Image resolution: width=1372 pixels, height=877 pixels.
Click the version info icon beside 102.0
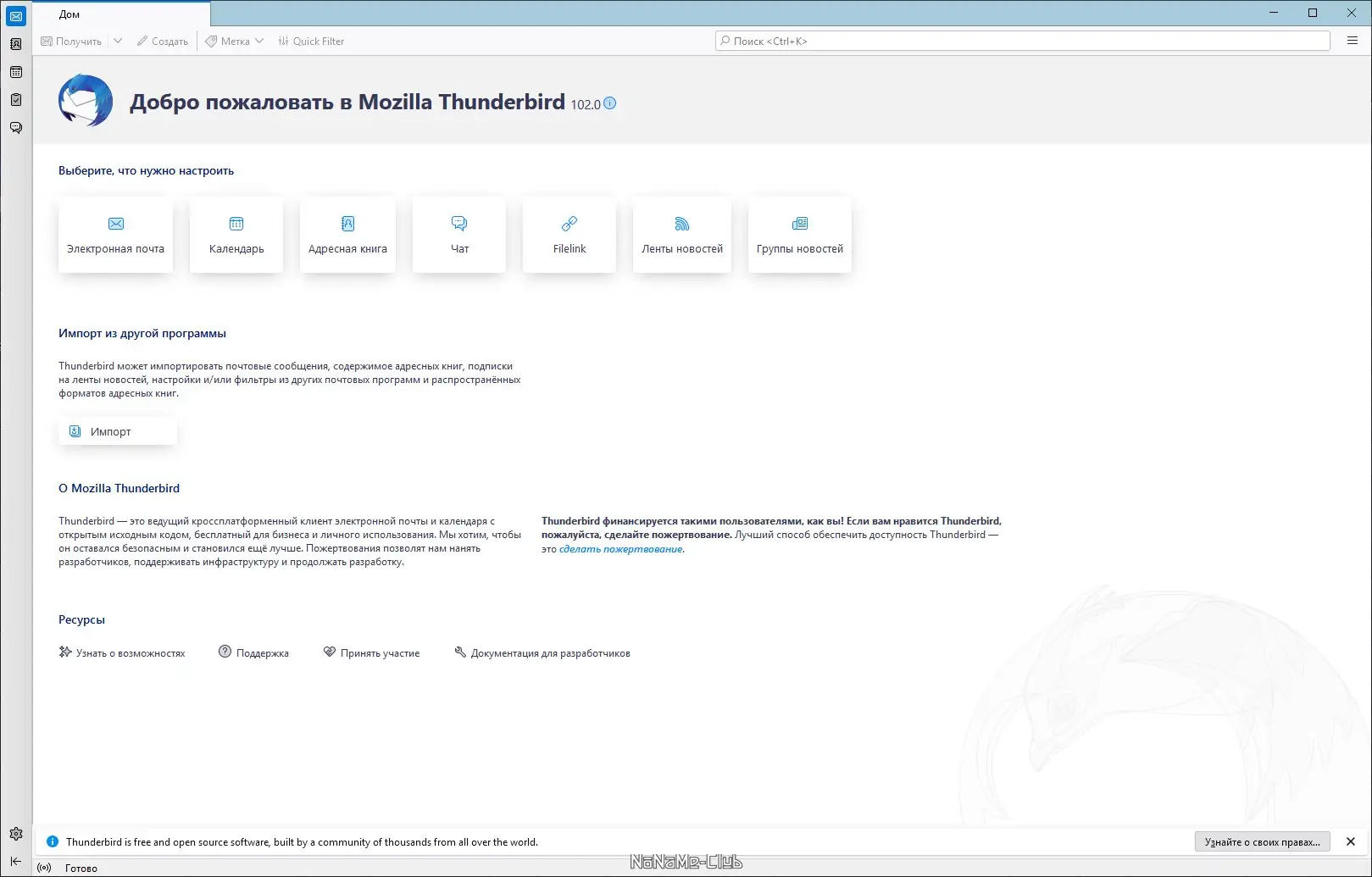click(610, 103)
